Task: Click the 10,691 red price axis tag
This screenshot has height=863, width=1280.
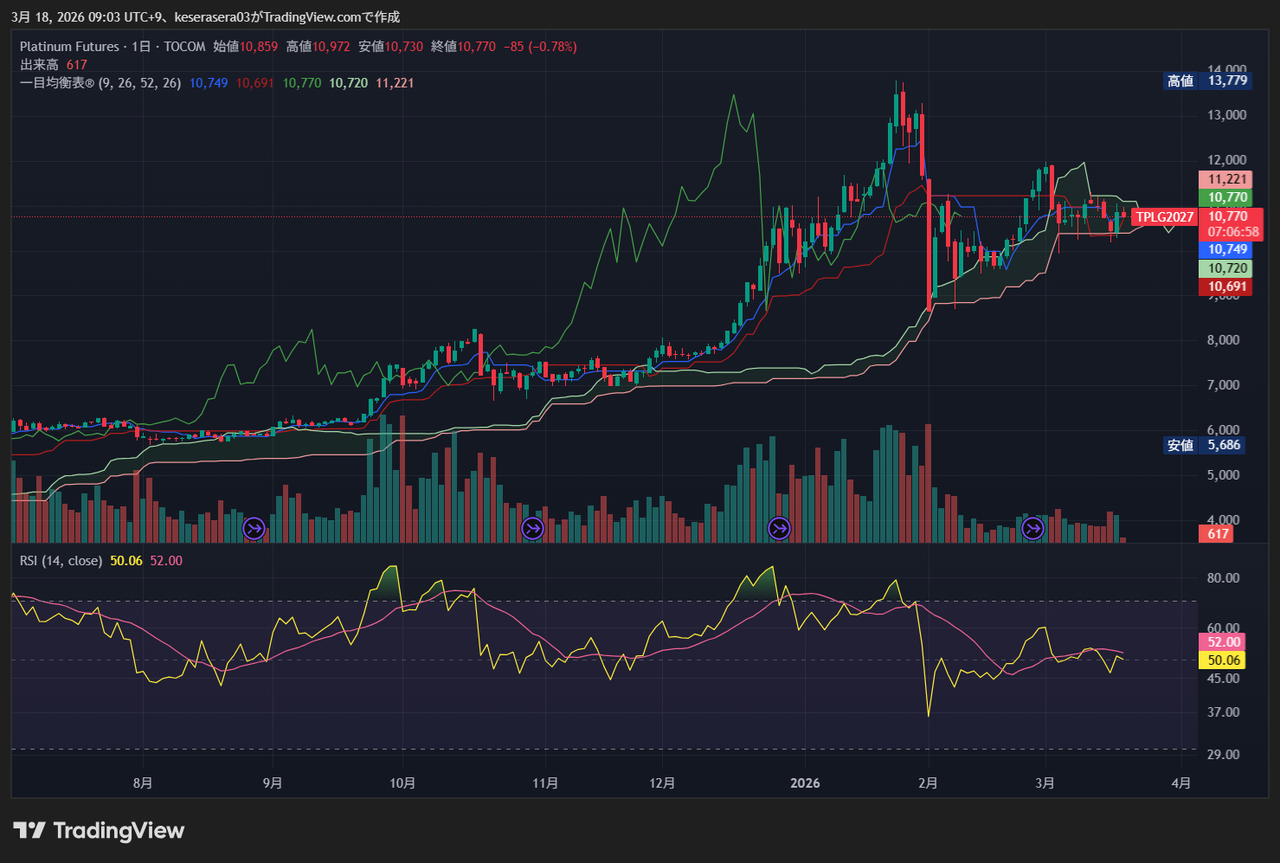Action: click(x=1227, y=287)
